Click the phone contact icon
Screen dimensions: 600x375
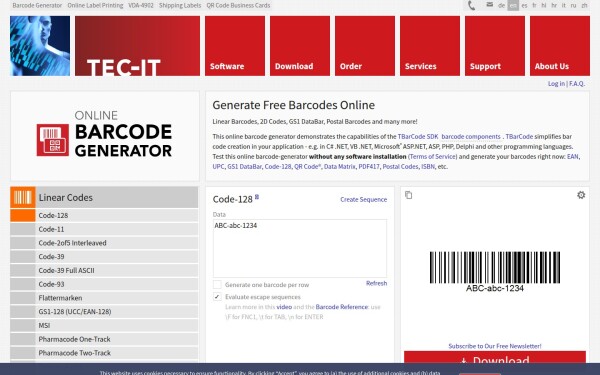pyautogui.click(x=471, y=5)
